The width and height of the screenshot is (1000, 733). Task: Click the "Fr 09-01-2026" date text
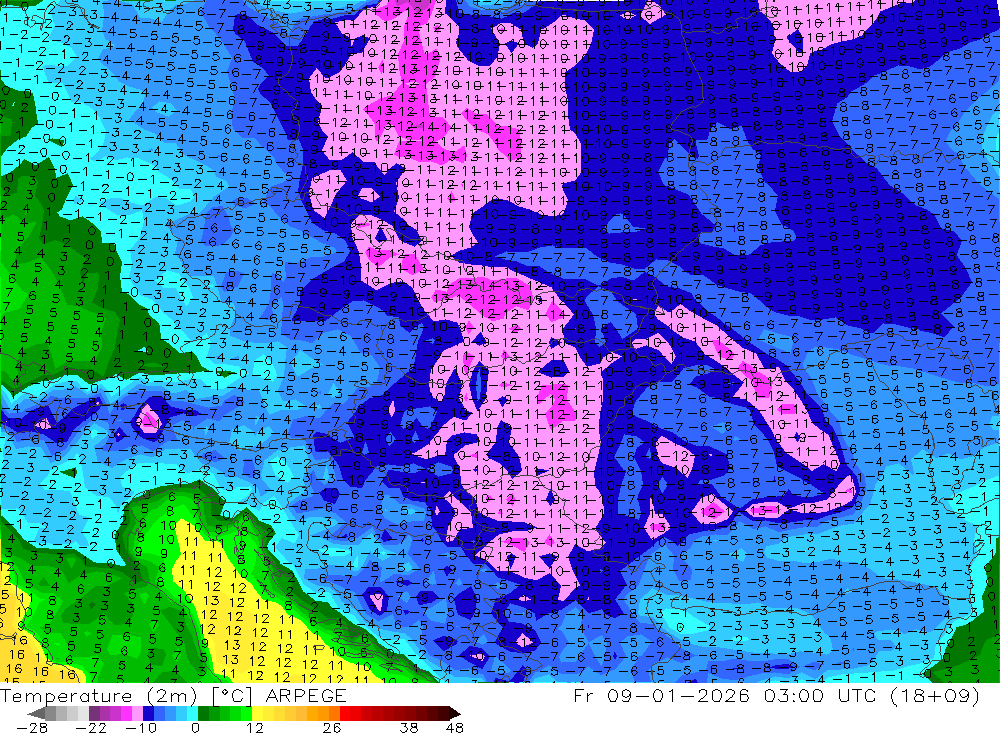pos(661,695)
